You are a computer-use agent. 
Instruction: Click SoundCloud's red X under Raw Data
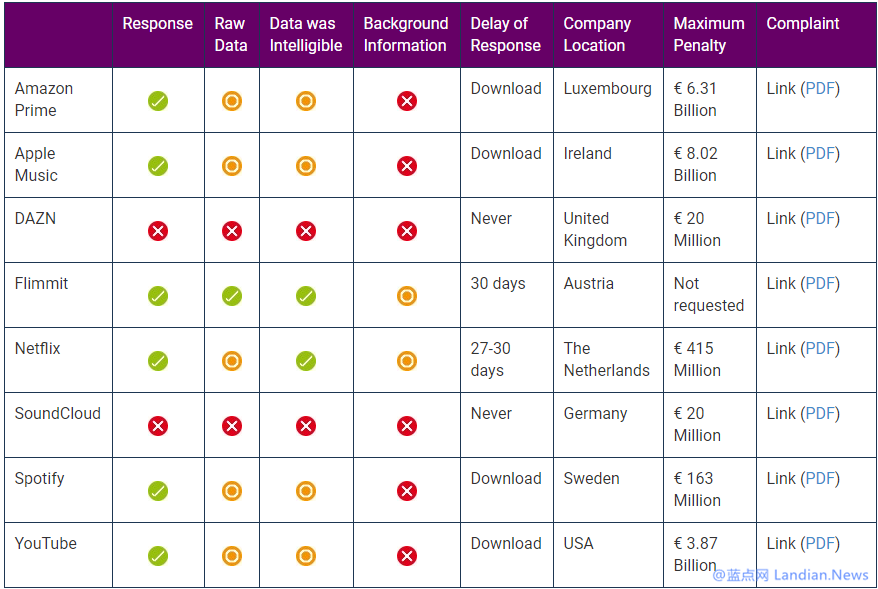(232, 426)
